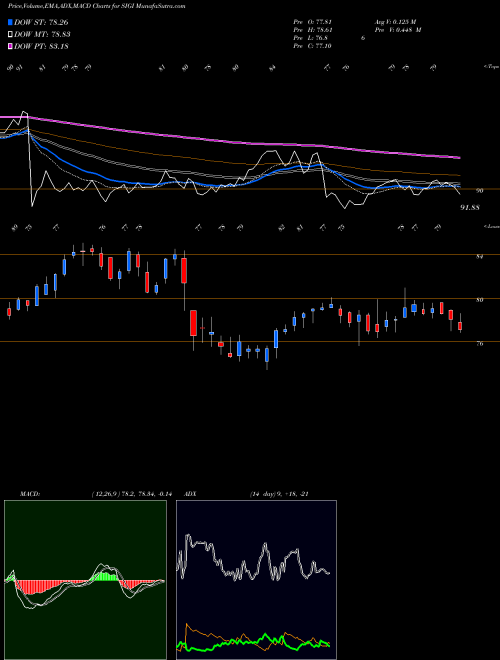This screenshot has height=660, width=500.
Task: Click the '<Tops' label at right edge
Action: click(x=491, y=67)
